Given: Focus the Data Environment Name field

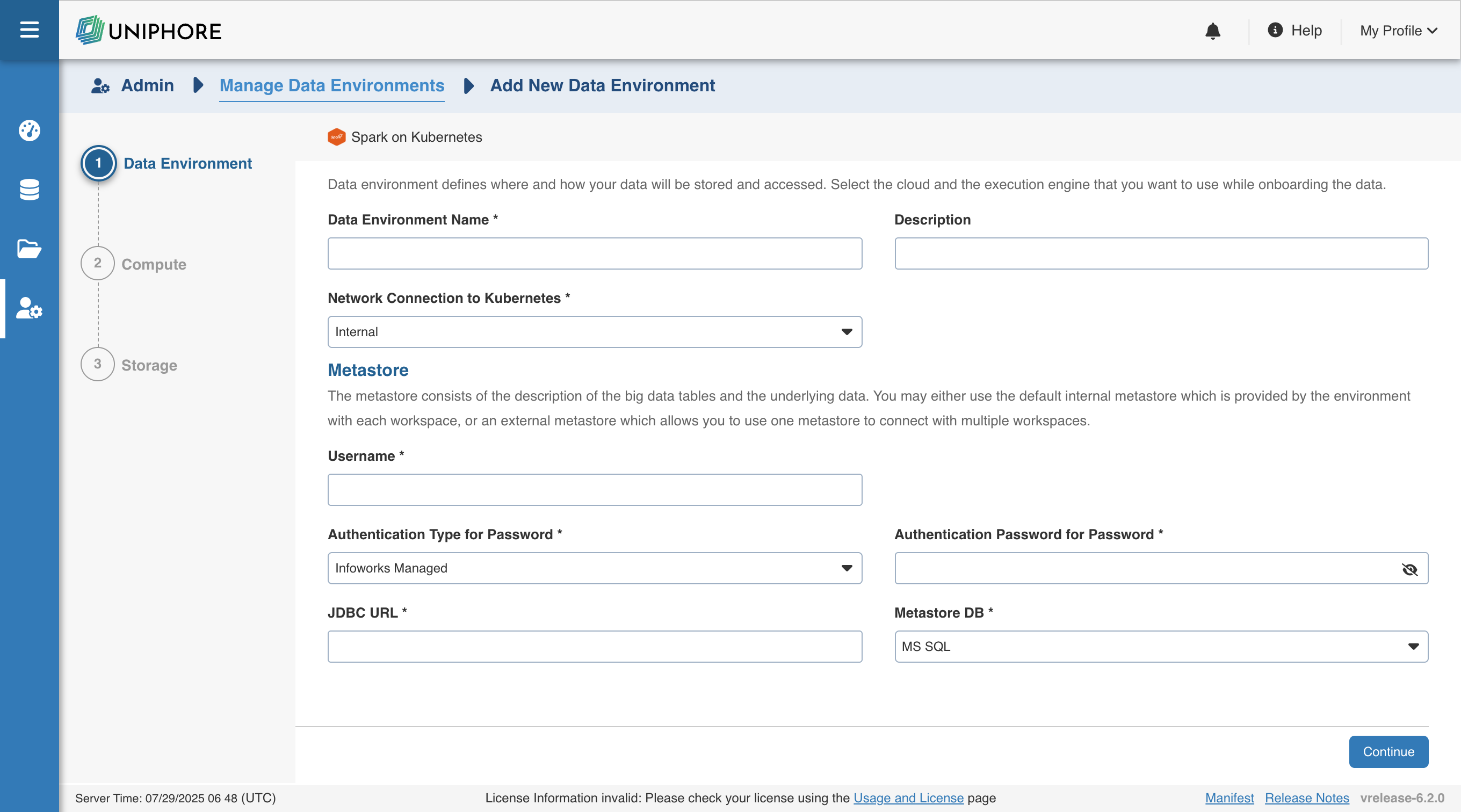Looking at the screenshot, I should pyautogui.click(x=595, y=253).
